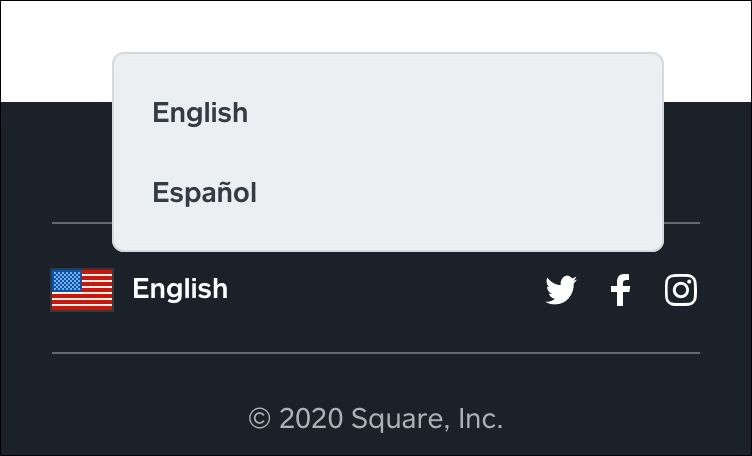Click empty space inside the language popup panel
The width and height of the screenshot is (752, 456).
tap(456, 151)
